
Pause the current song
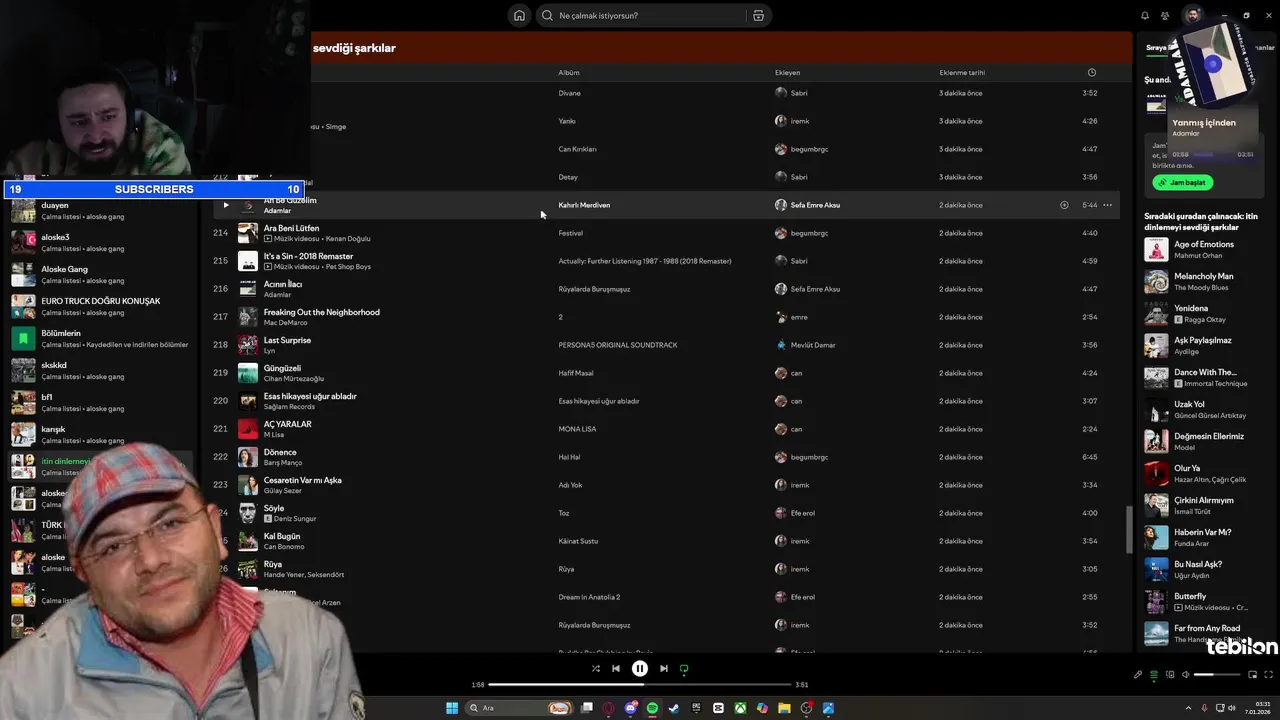(x=640, y=668)
